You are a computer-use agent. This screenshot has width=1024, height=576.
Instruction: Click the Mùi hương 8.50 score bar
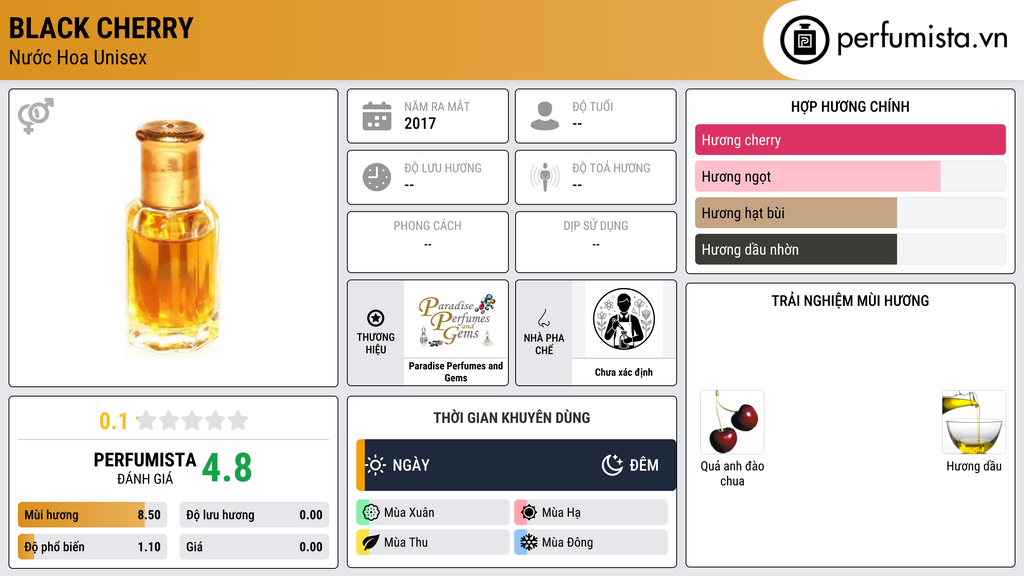[x=92, y=515]
